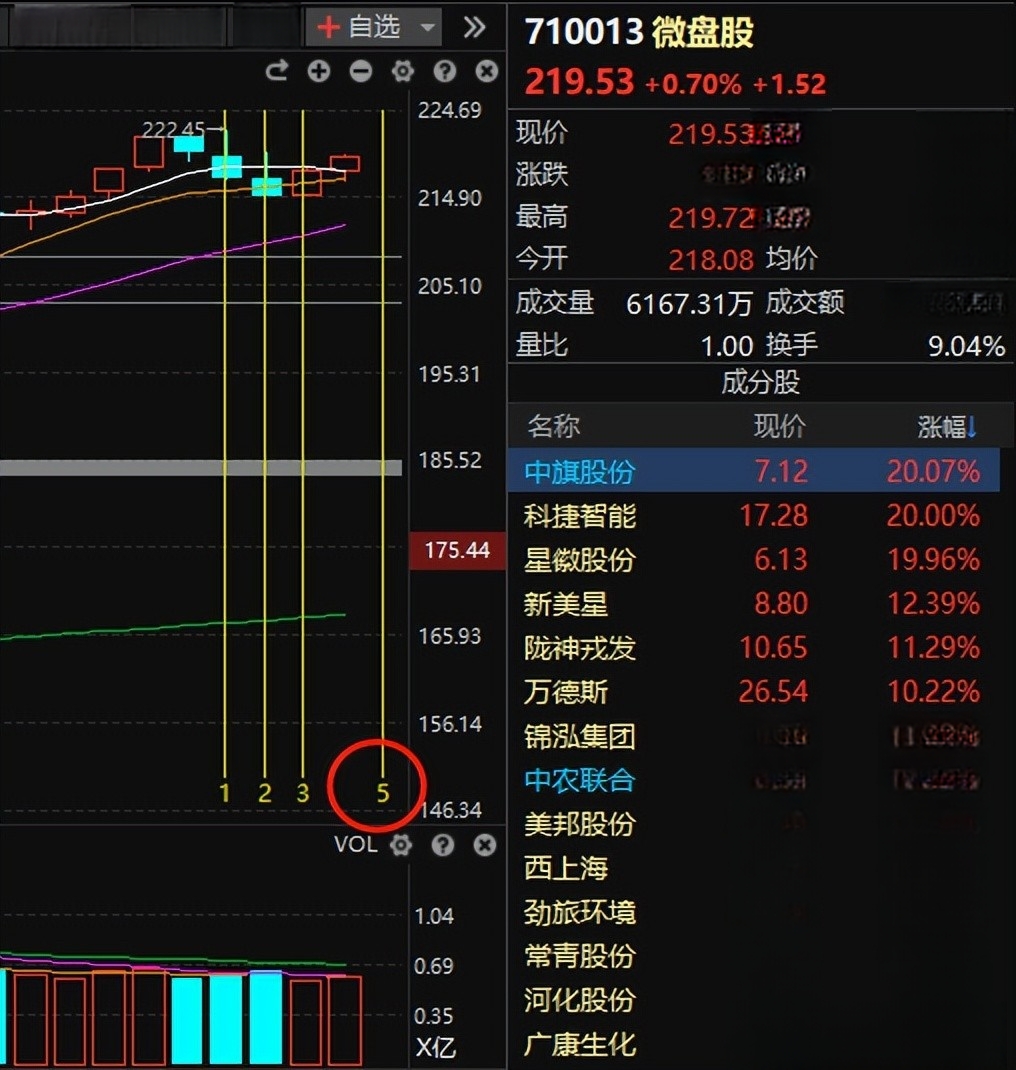Click the 175.44 price axis marker

(456, 550)
